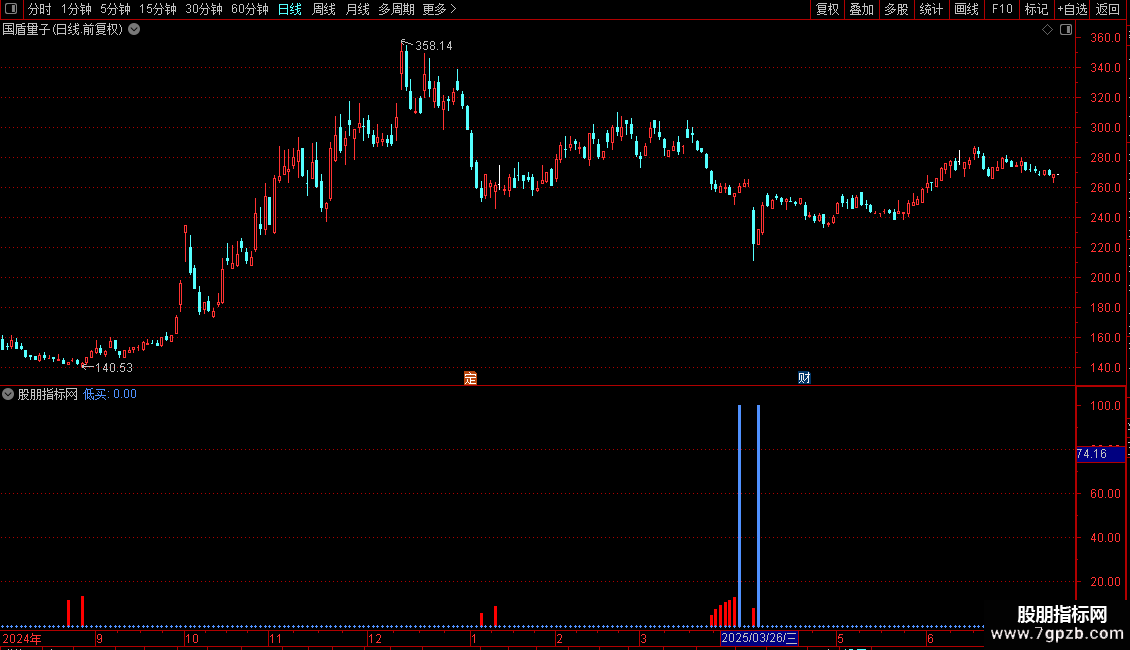Open the 复权 adjustment option
Screen dimensions: 1130x650
click(x=827, y=9)
